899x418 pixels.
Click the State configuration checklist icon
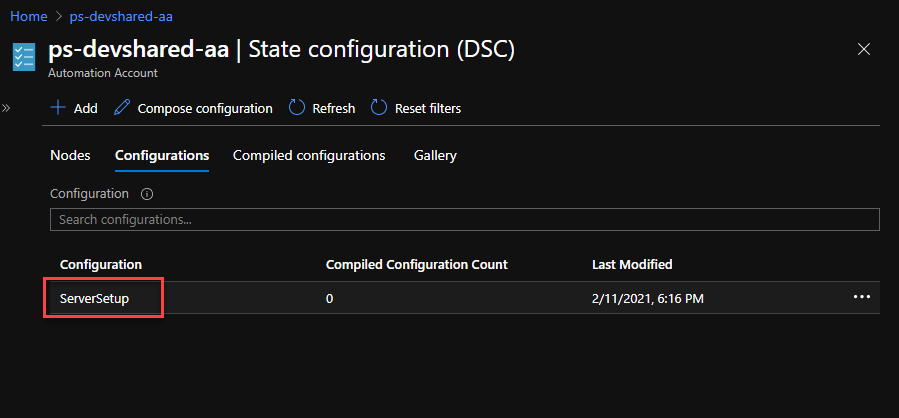click(x=24, y=58)
